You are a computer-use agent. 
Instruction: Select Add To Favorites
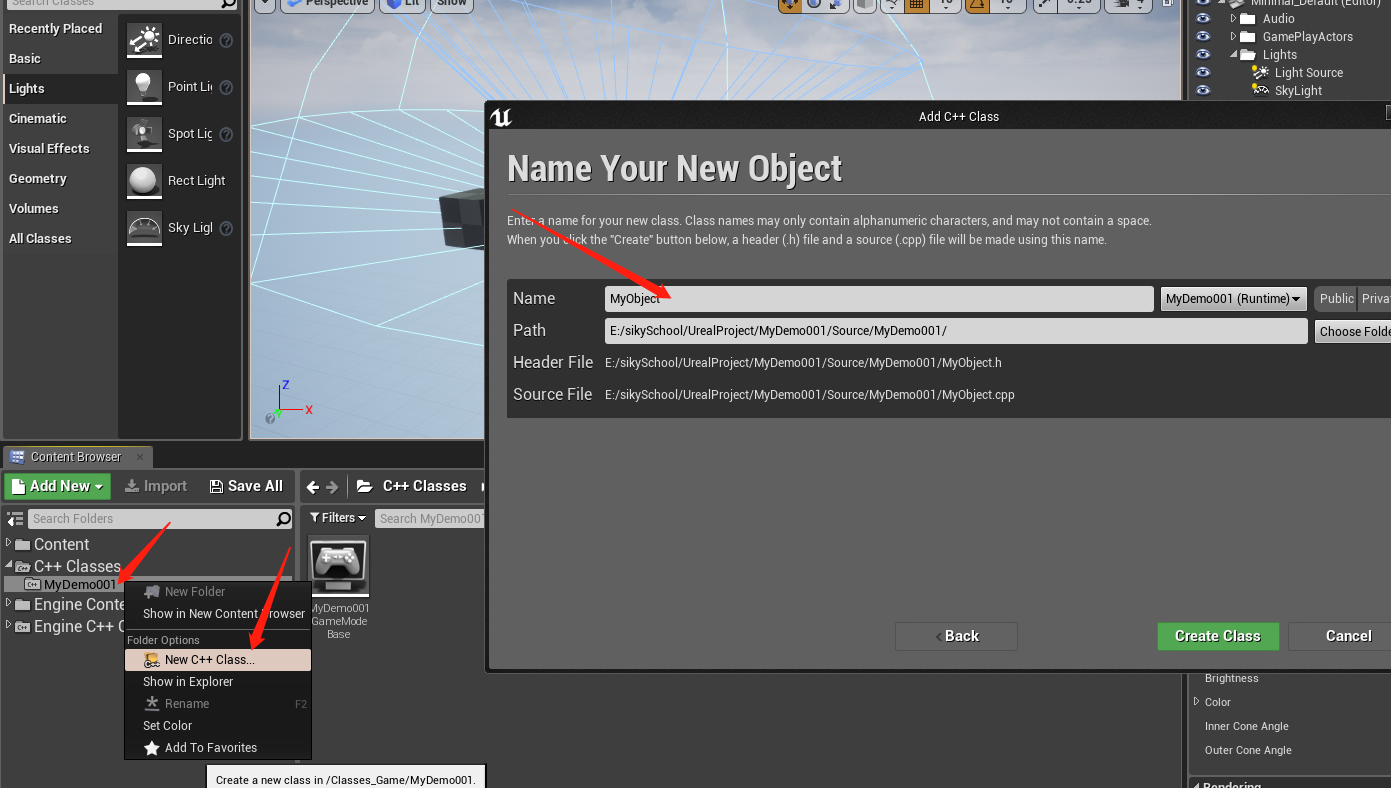pyautogui.click(x=218, y=748)
